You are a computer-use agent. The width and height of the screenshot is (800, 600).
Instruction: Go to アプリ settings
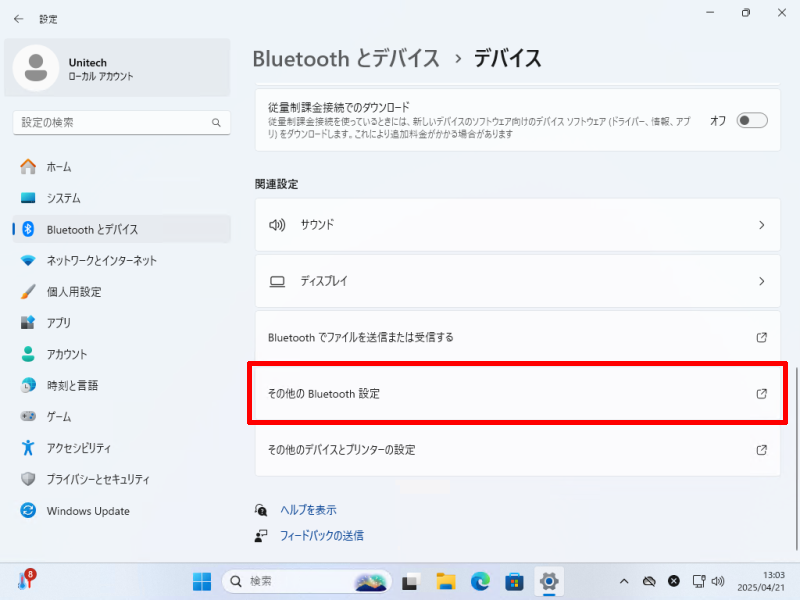pyautogui.click(x=121, y=322)
